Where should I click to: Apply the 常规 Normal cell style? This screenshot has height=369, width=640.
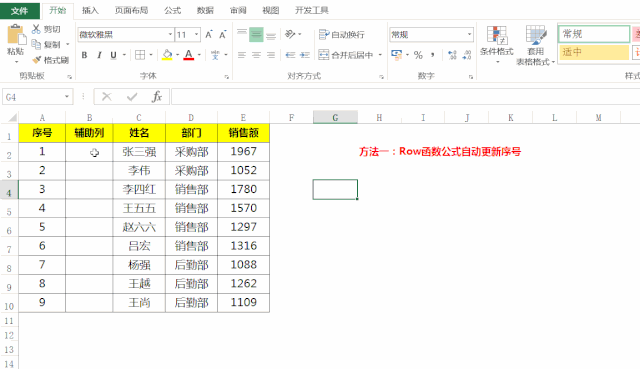(x=594, y=34)
